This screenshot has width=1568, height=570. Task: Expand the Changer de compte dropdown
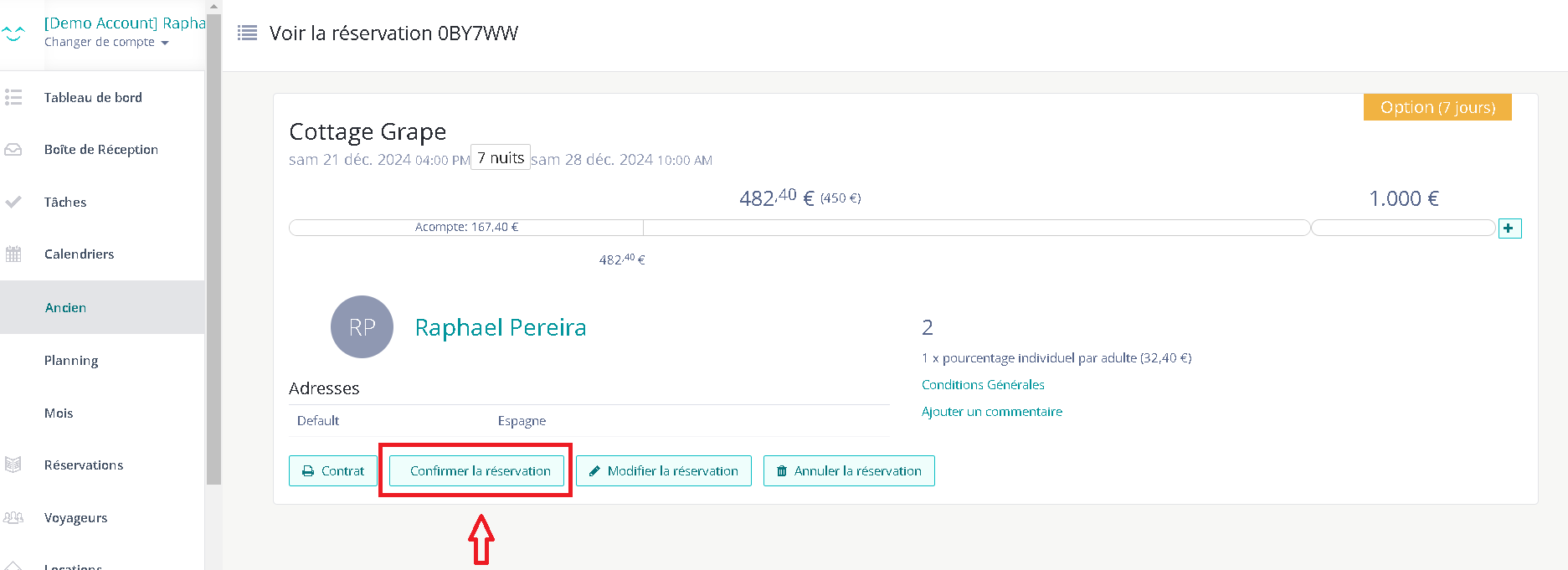pyautogui.click(x=106, y=43)
